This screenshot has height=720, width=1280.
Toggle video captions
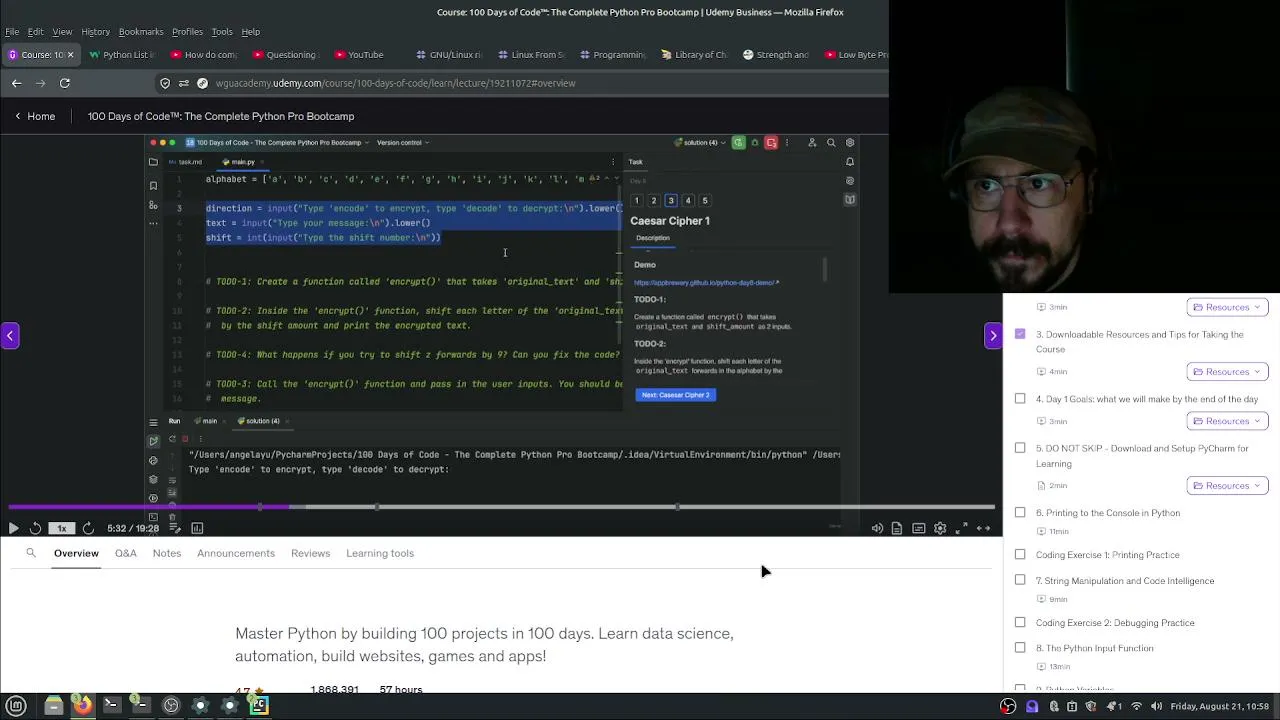pyautogui.click(x=918, y=528)
